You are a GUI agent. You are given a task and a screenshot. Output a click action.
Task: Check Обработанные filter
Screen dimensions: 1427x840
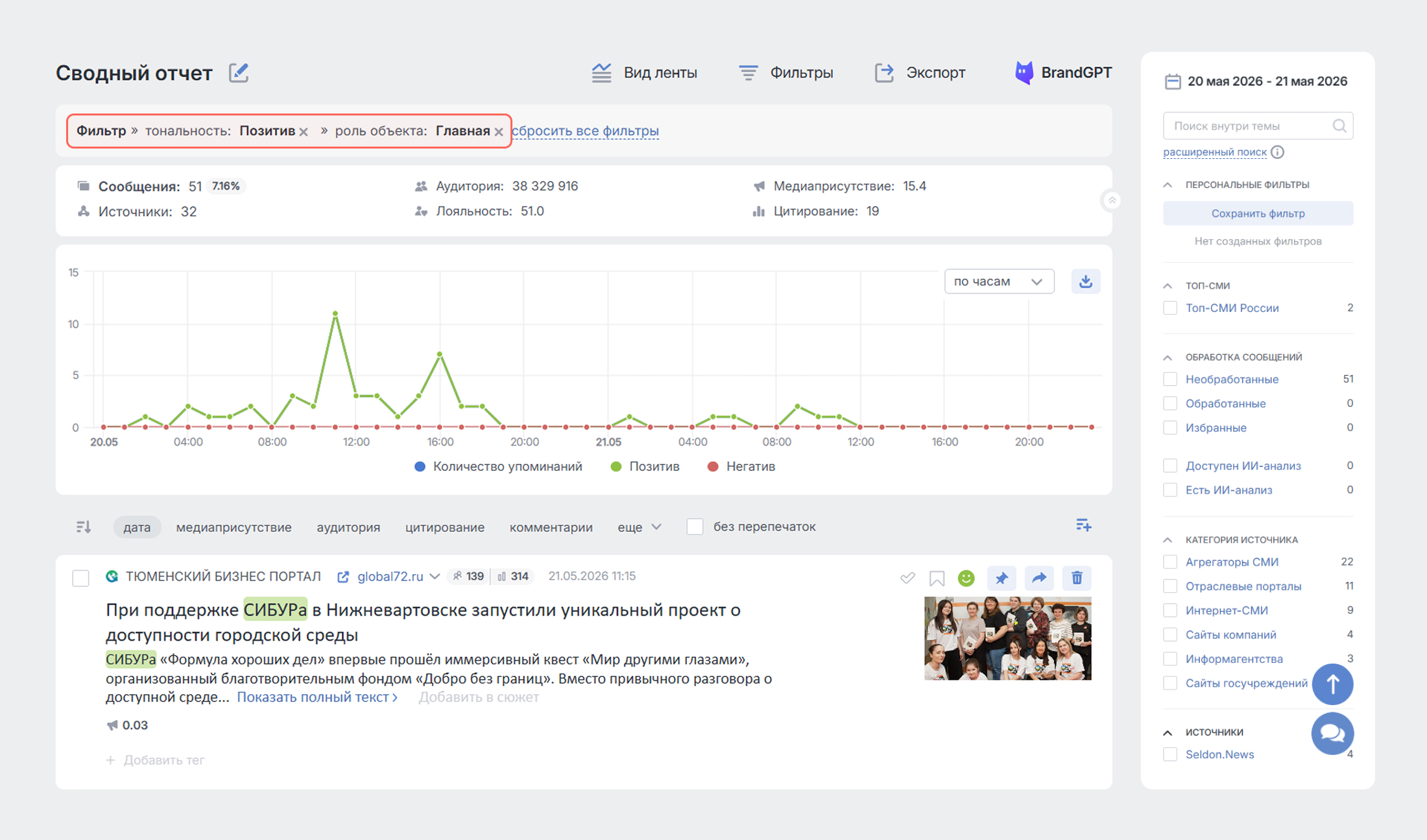pos(1170,403)
